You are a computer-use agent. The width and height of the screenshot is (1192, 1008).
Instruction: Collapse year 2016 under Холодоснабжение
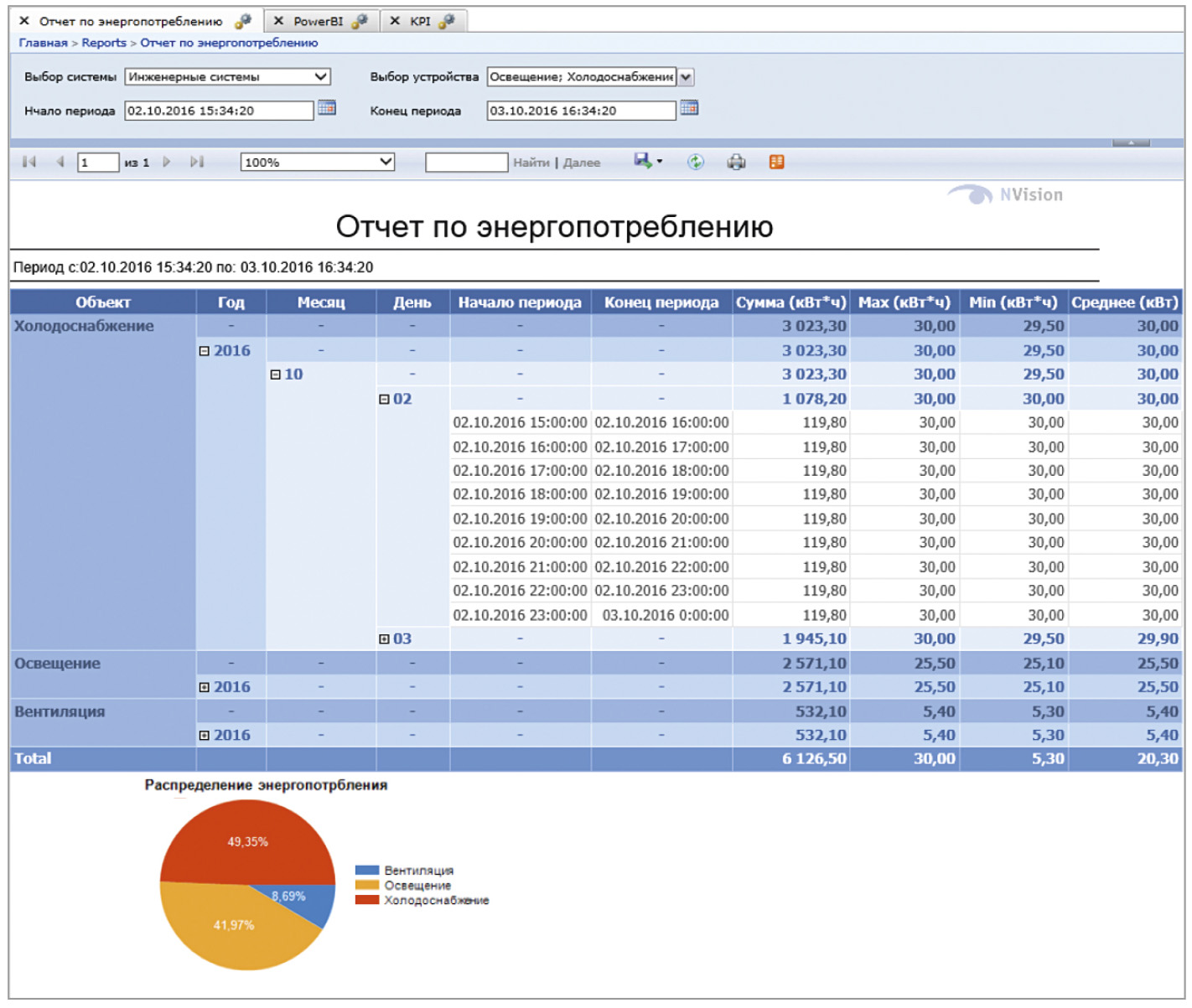coord(204,351)
